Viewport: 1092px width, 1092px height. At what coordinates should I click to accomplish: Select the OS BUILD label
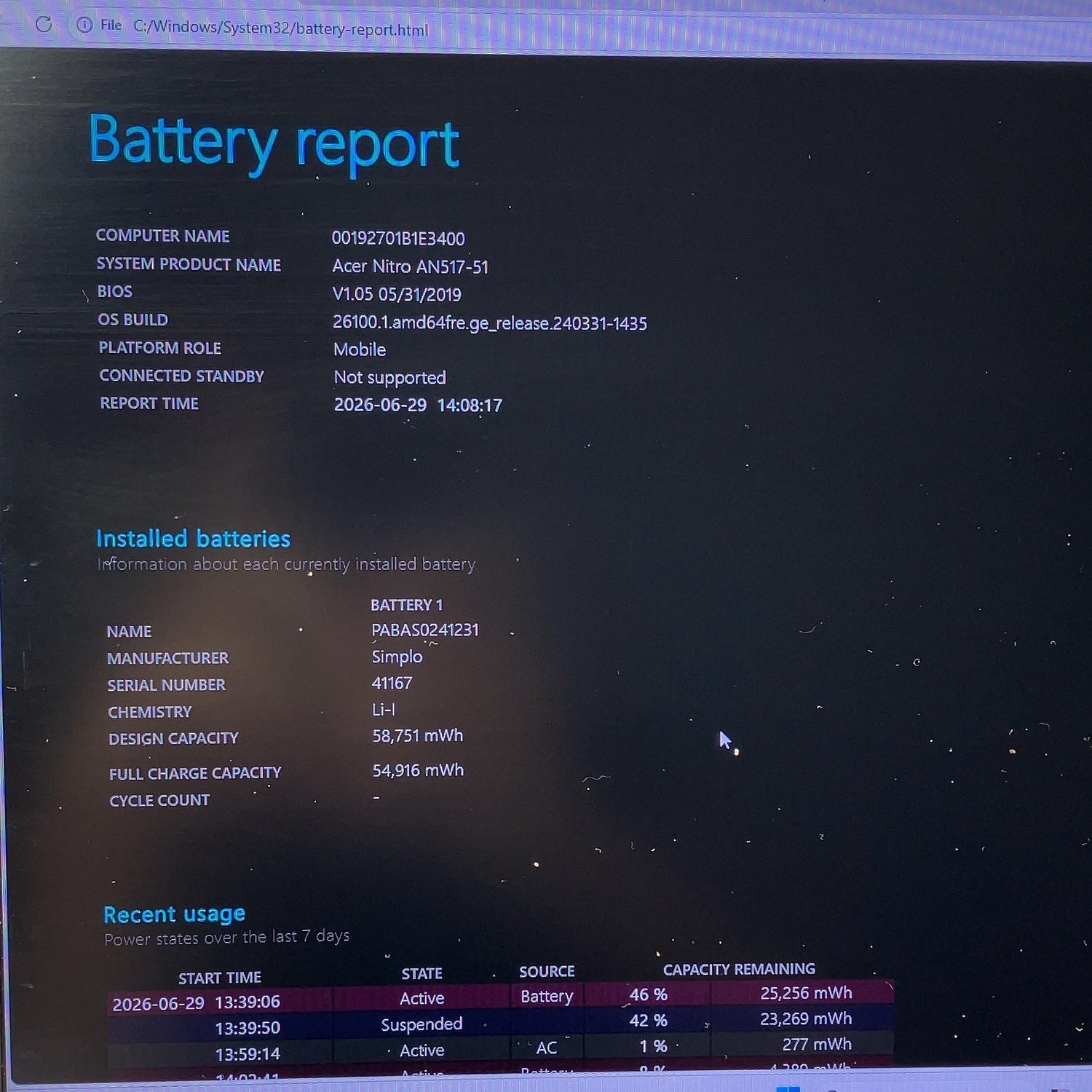133,320
